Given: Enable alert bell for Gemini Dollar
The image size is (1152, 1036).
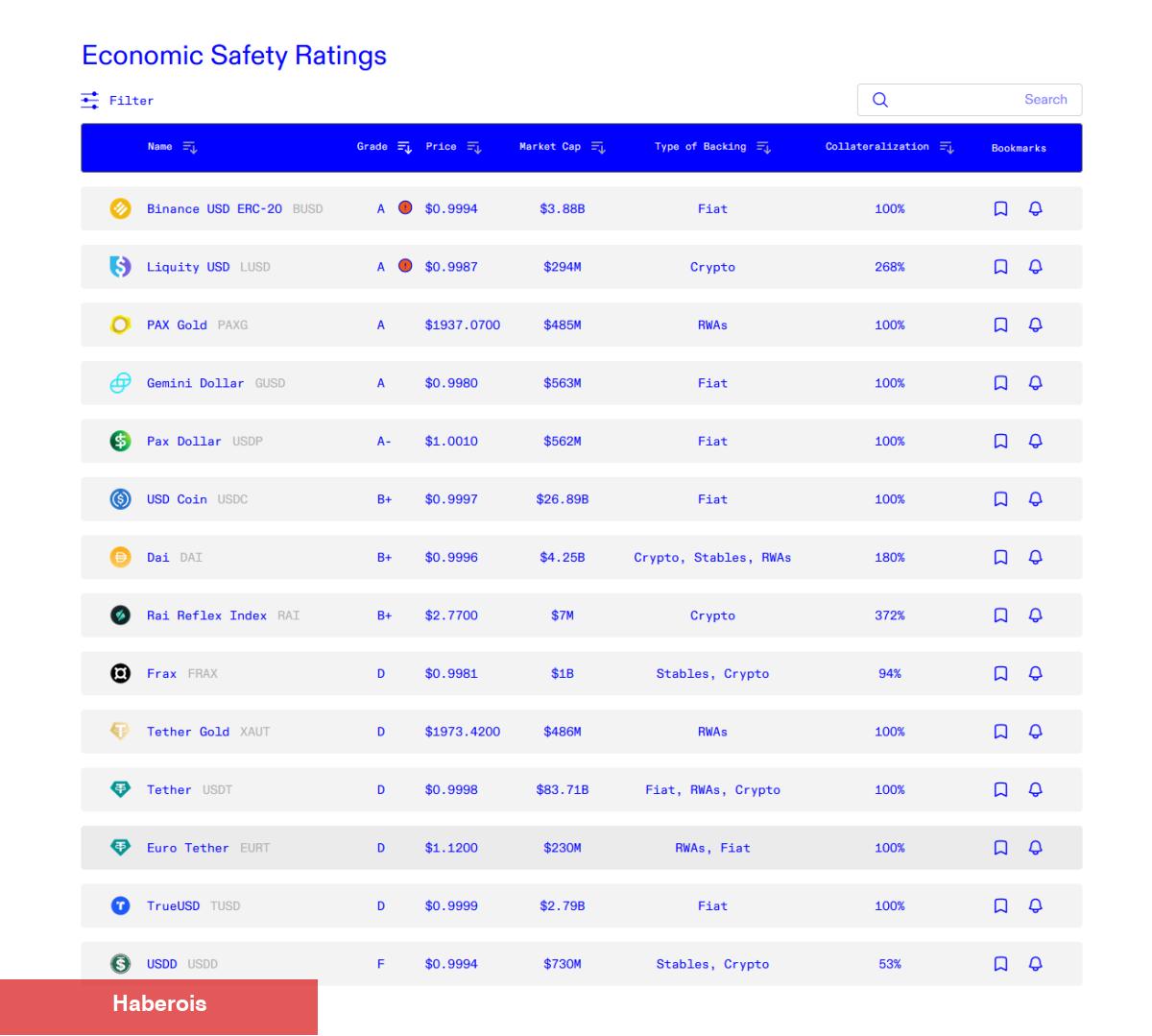Looking at the screenshot, I should point(1035,383).
